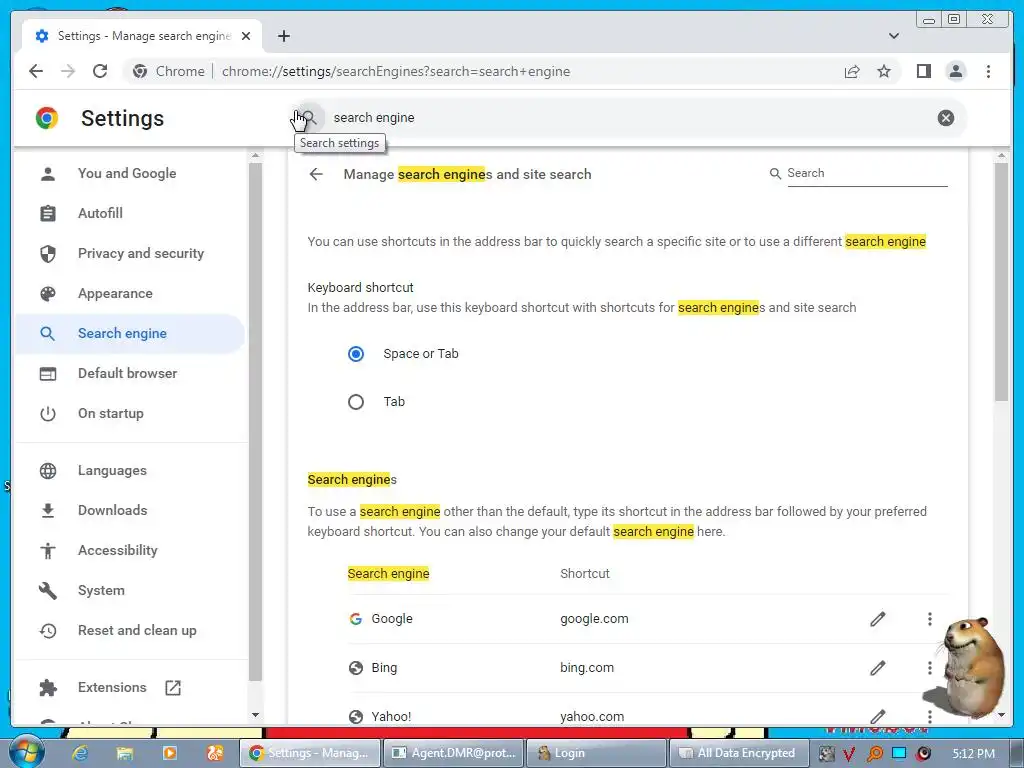Viewport: 1024px width, 768px height.
Task: Click the Settings Chrome taskbar button
Action: (x=311, y=753)
